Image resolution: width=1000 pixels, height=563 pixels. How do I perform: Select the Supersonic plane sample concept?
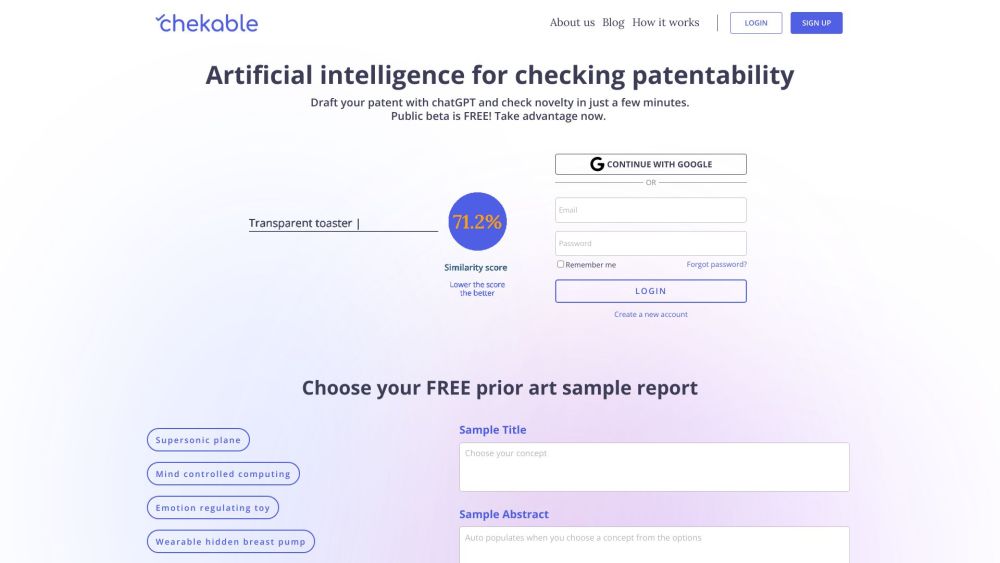(198, 440)
